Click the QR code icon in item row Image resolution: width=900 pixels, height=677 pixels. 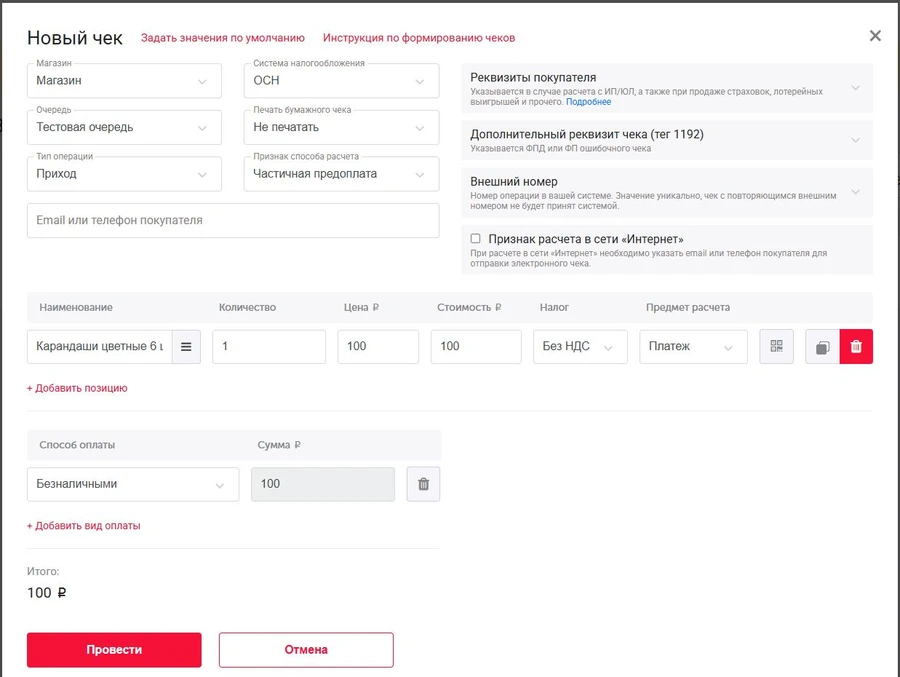coord(776,347)
